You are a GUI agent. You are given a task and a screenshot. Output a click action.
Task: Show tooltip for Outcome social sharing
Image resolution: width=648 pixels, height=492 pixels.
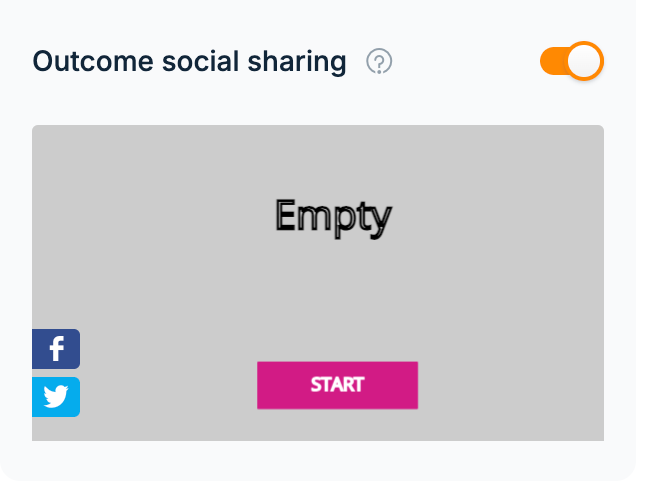coord(379,61)
